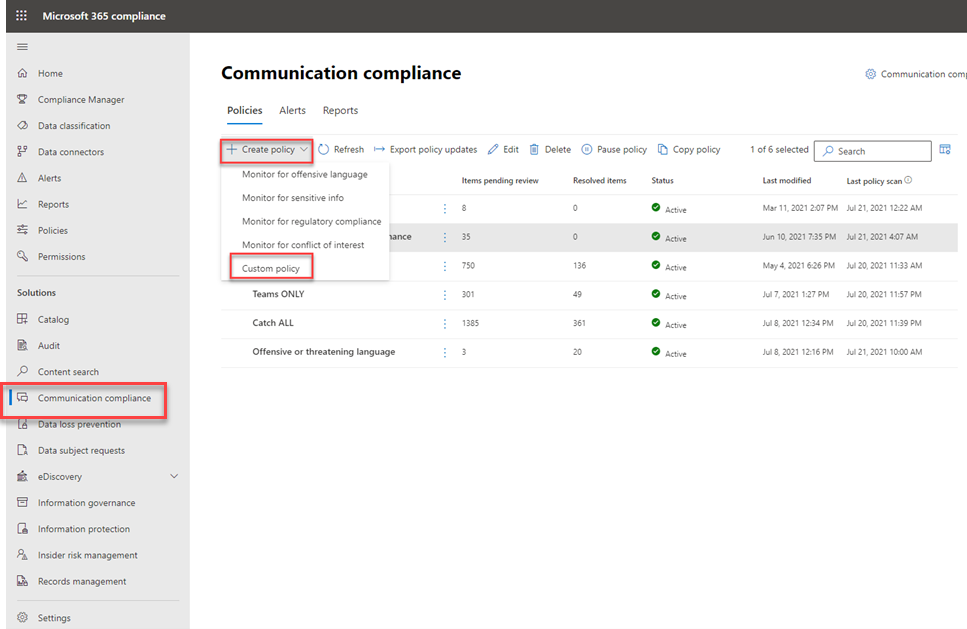Choose Custom policy from the menu
The height and width of the screenshot is (629, 967).
[271, 268]
